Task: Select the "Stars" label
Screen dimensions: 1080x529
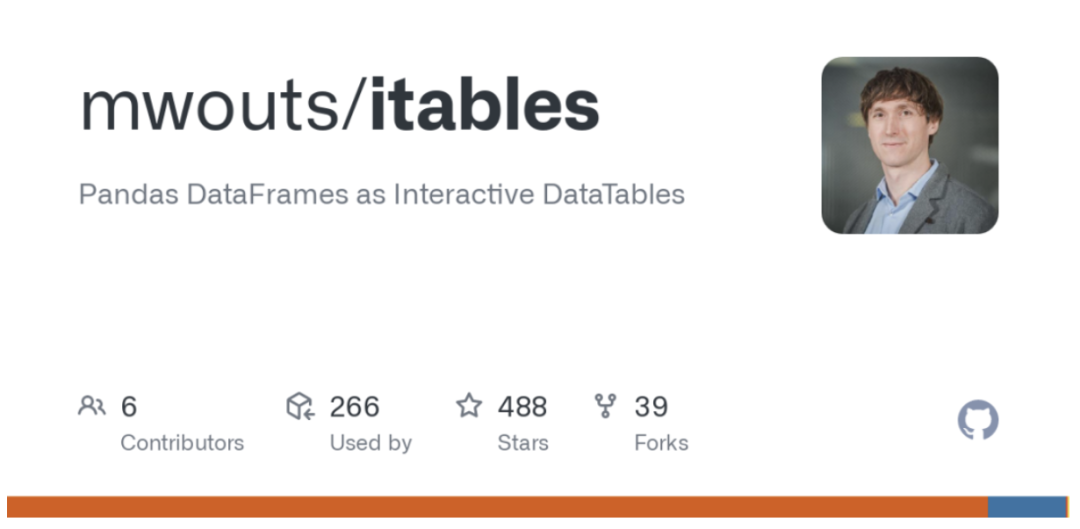Action: 523,443
